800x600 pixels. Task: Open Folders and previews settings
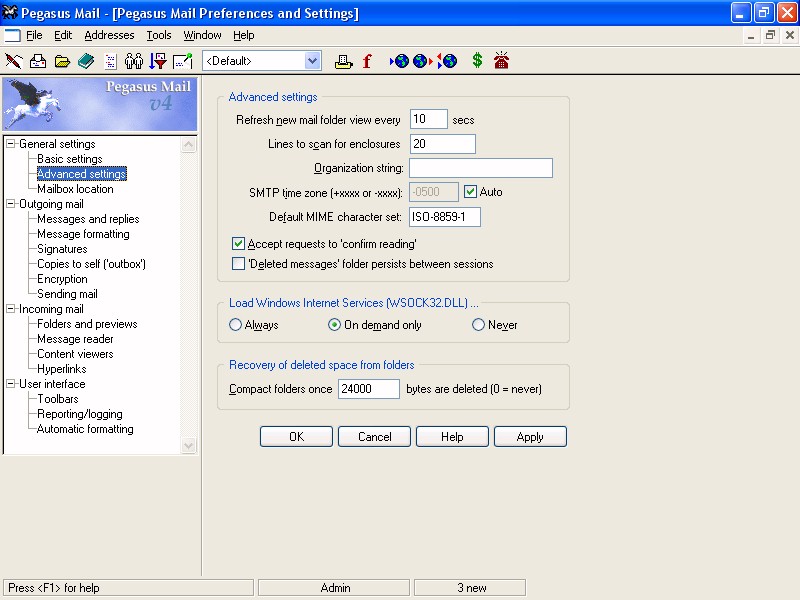(87, 324)
